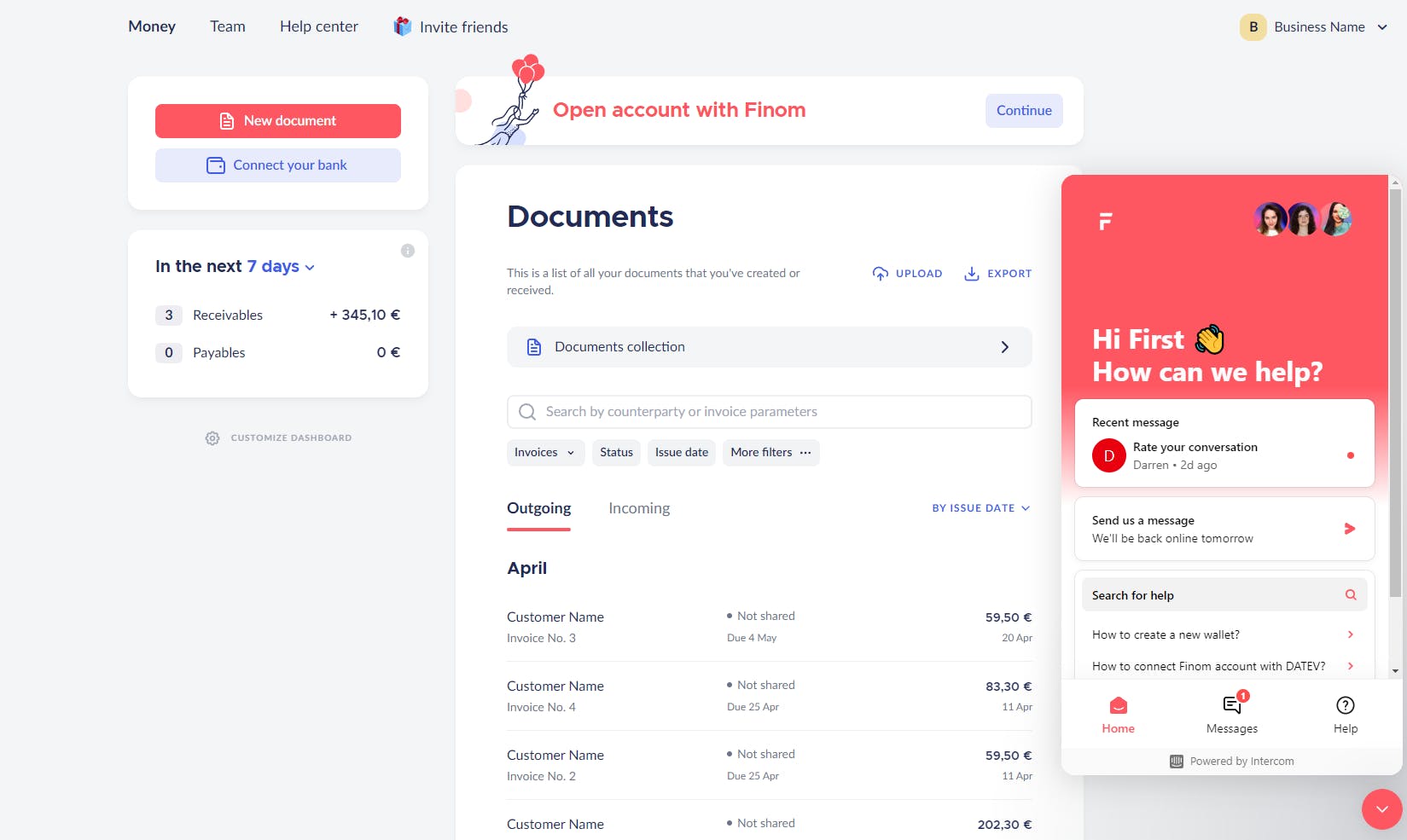Screen dimensions: 1407x840
Task: Click the Upload cloud icon
Action: tap(881, 274)
